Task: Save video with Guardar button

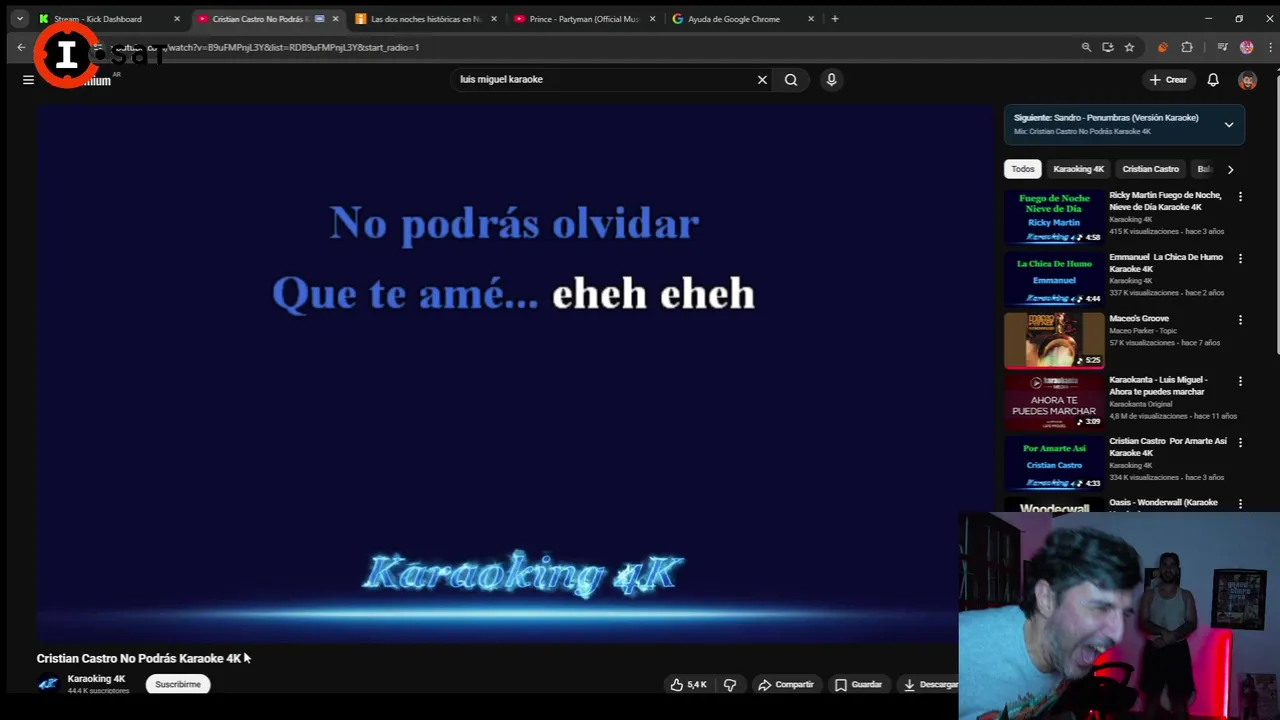Action: 859,684
